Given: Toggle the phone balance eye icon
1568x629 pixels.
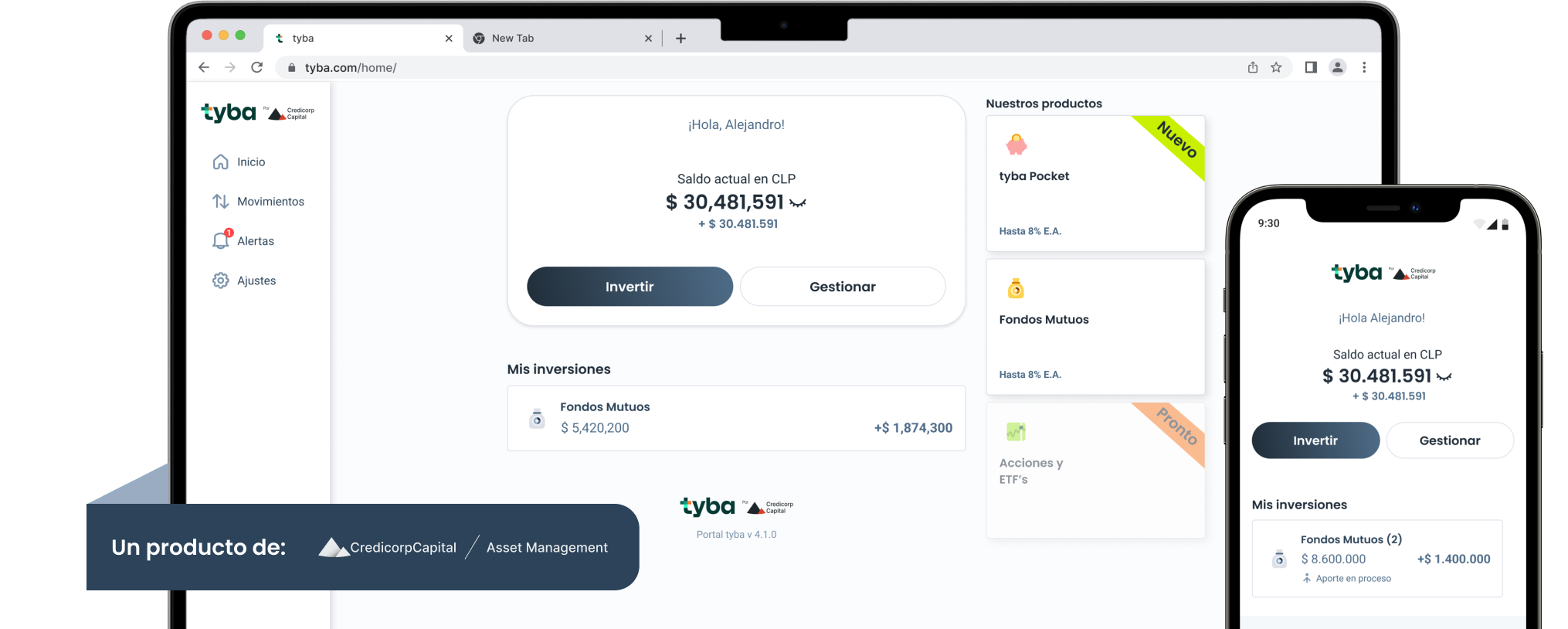Looking at the screenshot, I should 1444,377.
